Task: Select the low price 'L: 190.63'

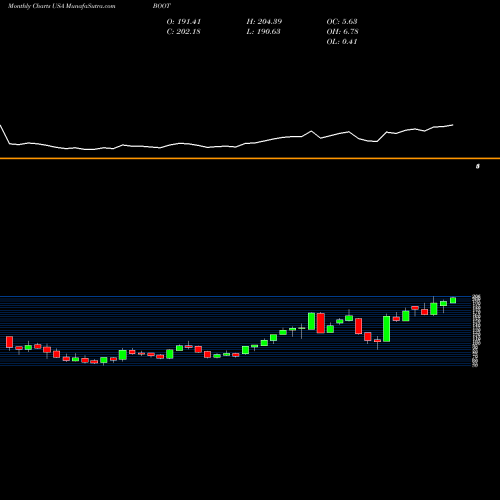Action: click(x=263, y=32)
